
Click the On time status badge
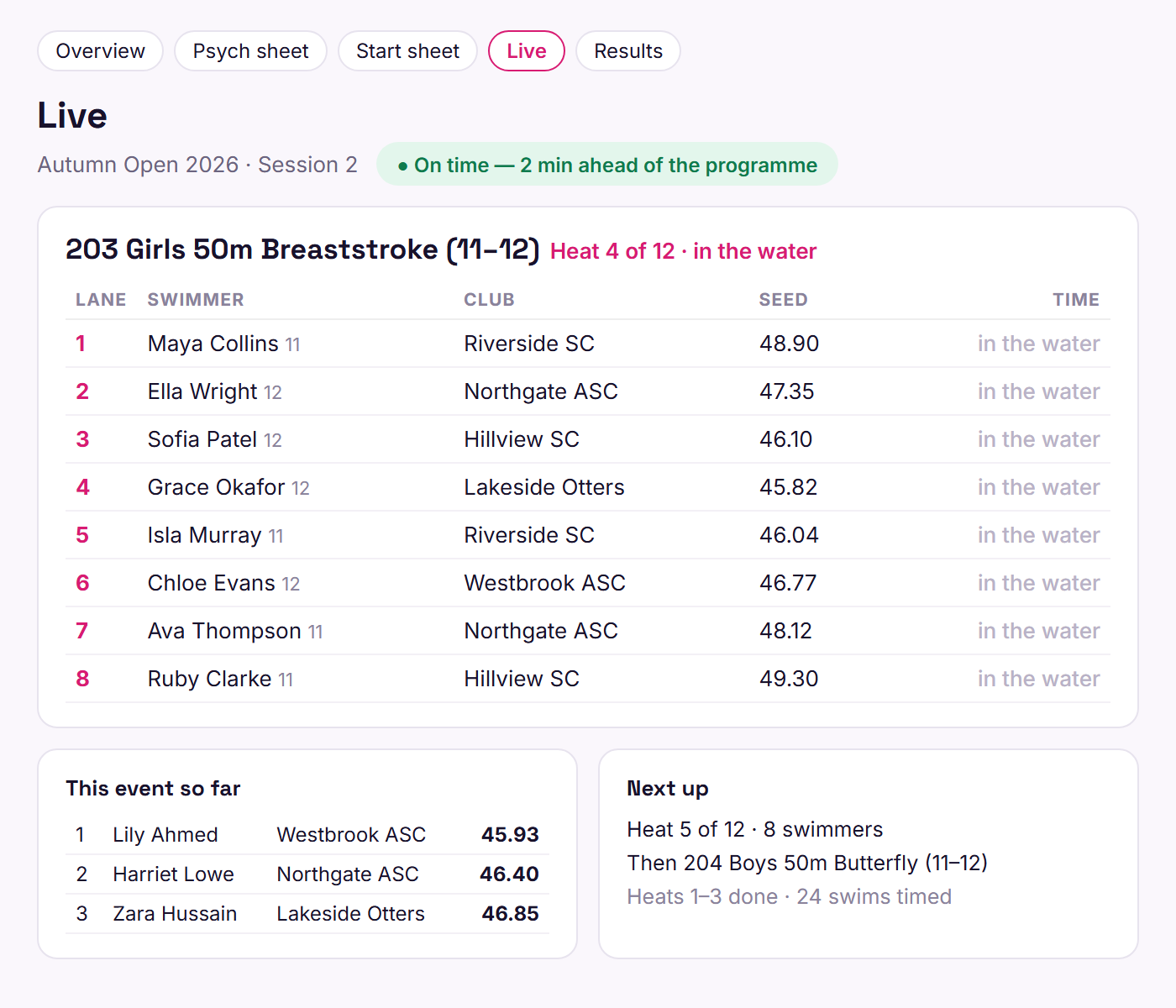click(606, 165)
